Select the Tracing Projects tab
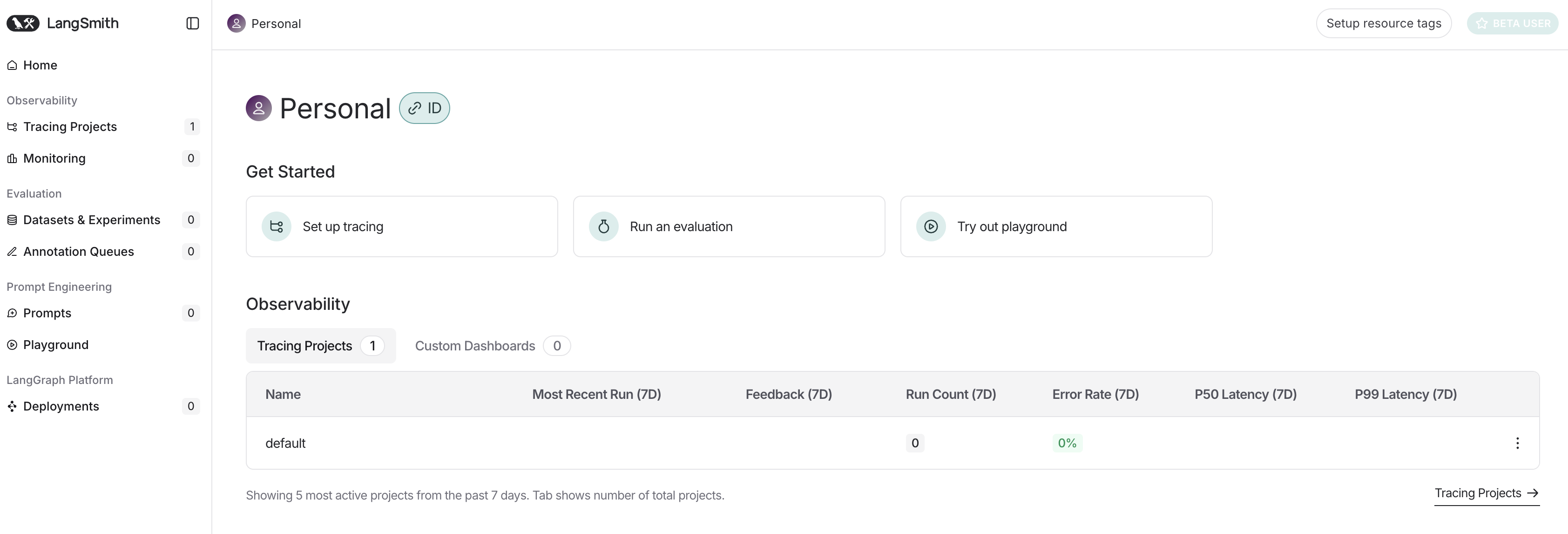The height and width of the screenshot is (534, 1568). [x=321, y=346]
